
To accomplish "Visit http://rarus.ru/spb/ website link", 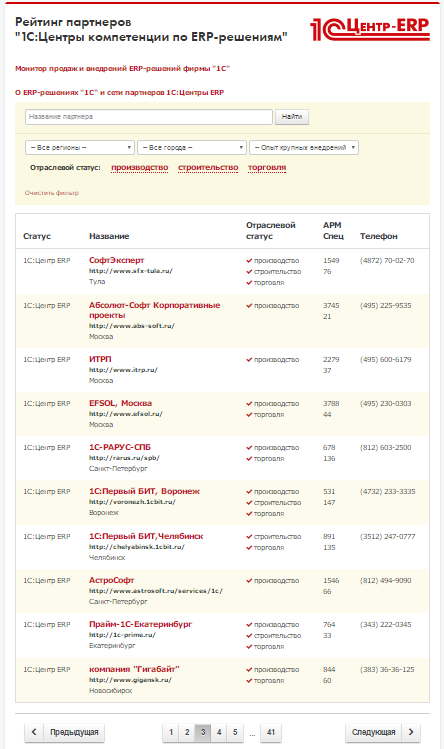I will coord(124,458).
